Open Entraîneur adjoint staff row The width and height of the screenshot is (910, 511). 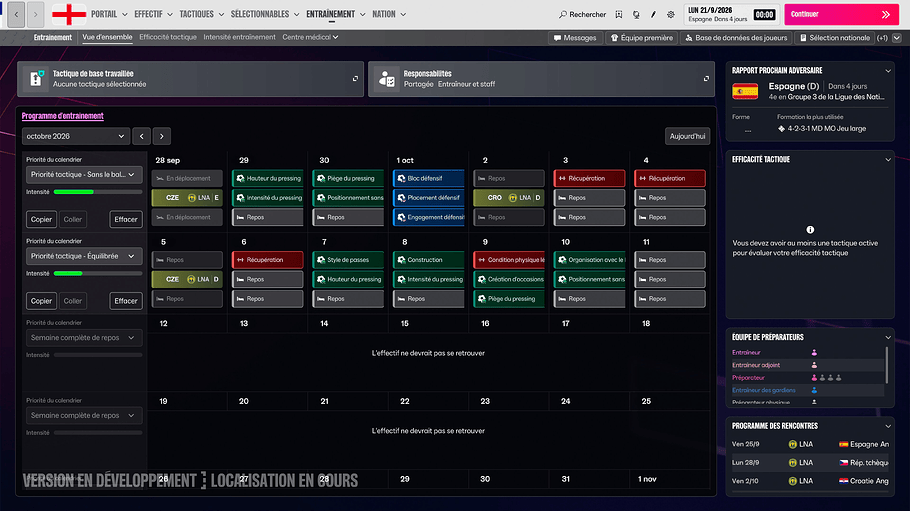[807, 365]
